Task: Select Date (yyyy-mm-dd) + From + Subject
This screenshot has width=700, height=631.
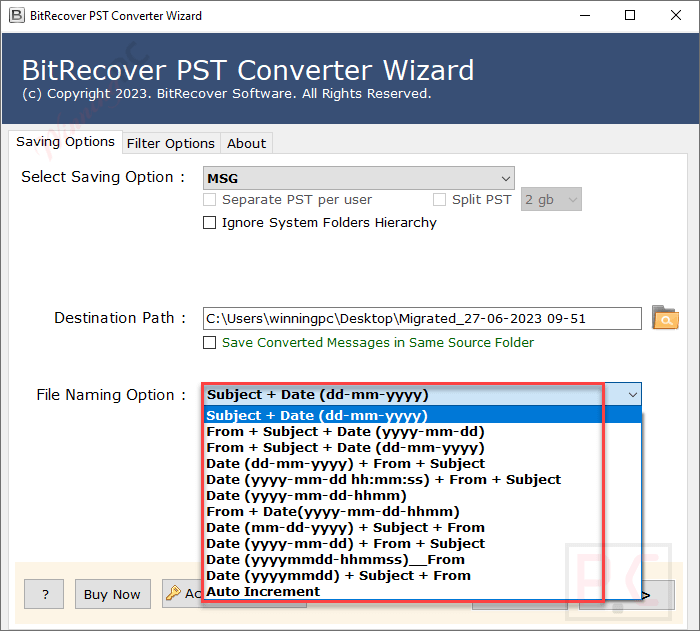Action: (423, 543)
